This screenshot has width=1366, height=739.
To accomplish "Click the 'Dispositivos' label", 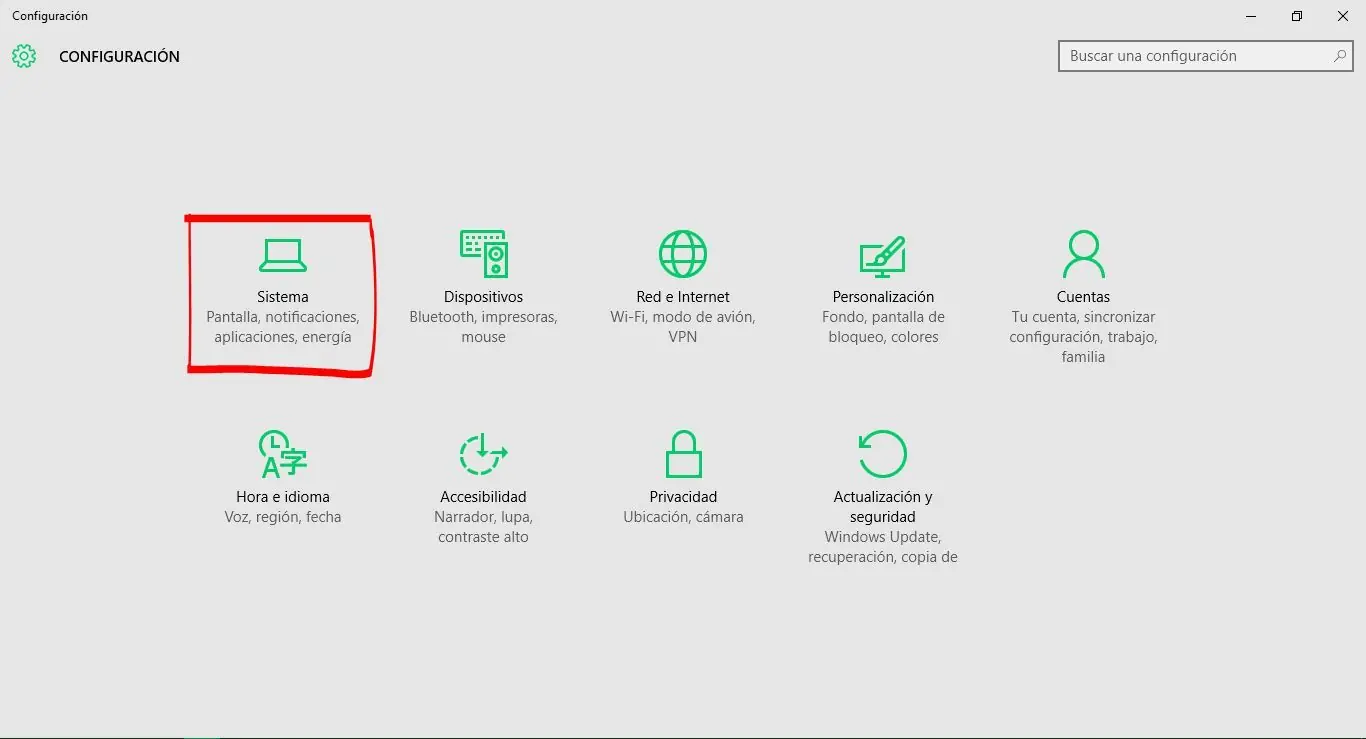I will click(483, 297).
